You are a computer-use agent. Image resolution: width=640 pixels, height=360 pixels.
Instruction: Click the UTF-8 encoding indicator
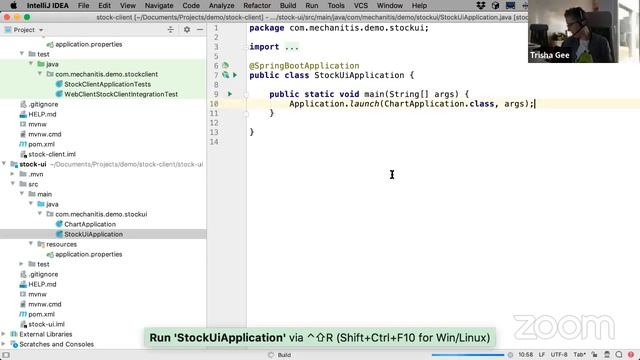(559, 355)
